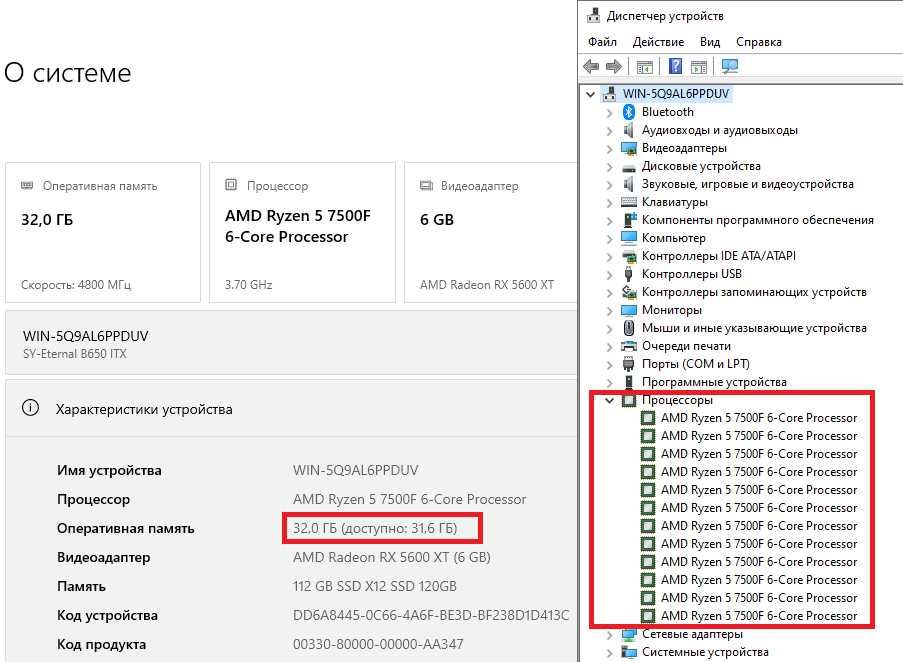Click the Код устройства DD6A8445 value
903x662 pixels.
(431, 615)
